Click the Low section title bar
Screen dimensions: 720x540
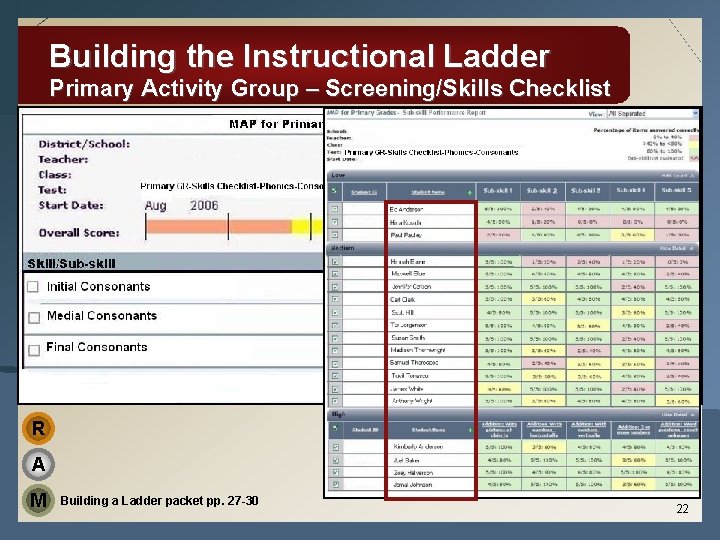click(512, 175)
